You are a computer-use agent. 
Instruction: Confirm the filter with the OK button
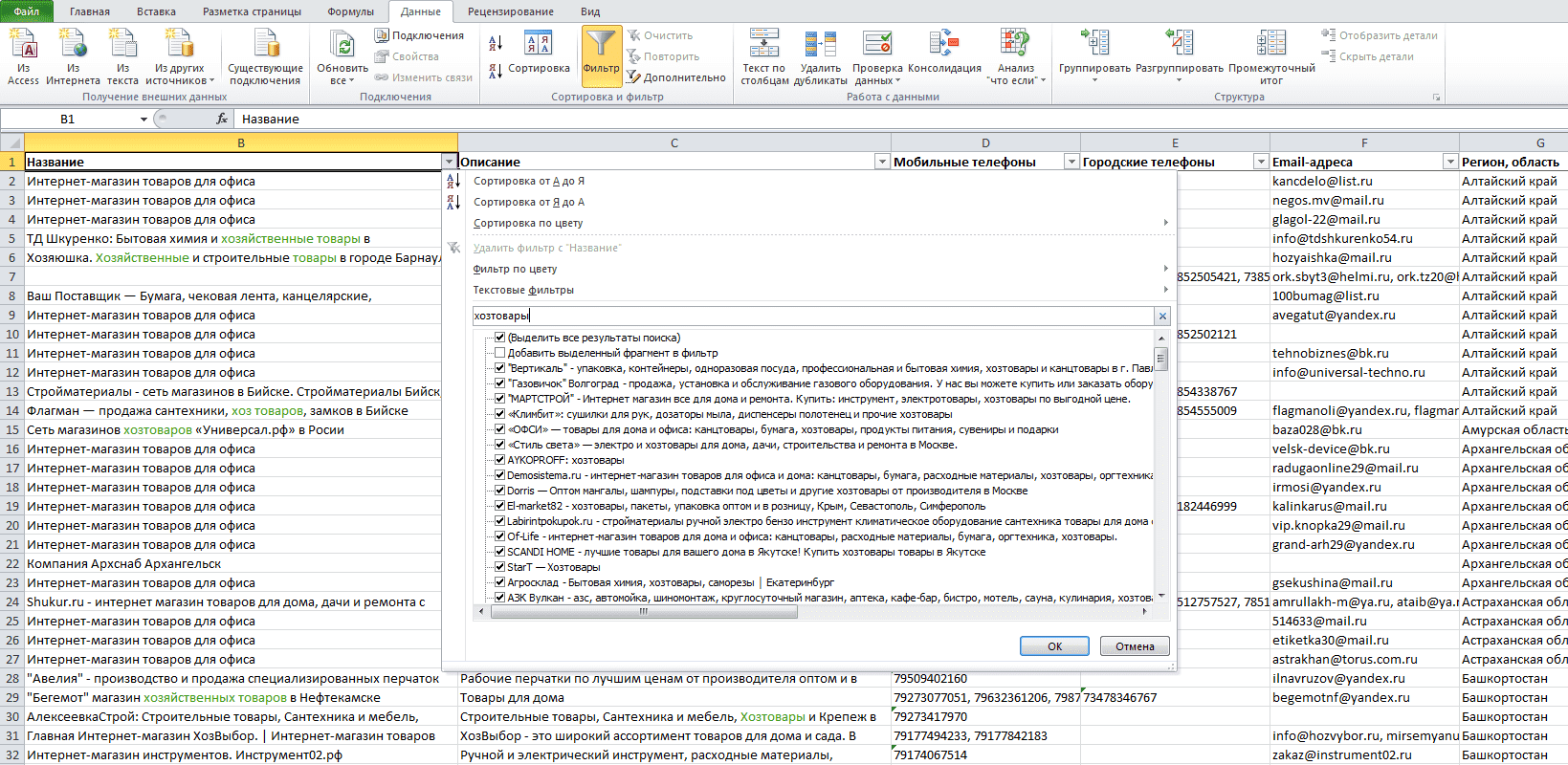pyautogui.click(x=1054, y=646)
